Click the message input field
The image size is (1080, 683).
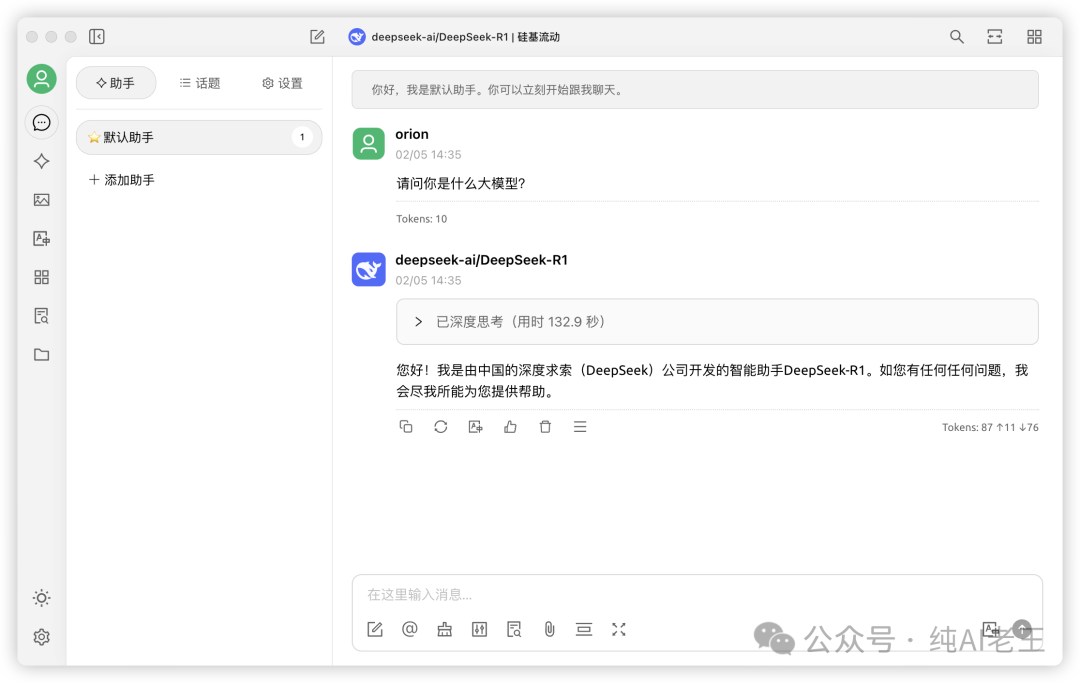(697, 594)
